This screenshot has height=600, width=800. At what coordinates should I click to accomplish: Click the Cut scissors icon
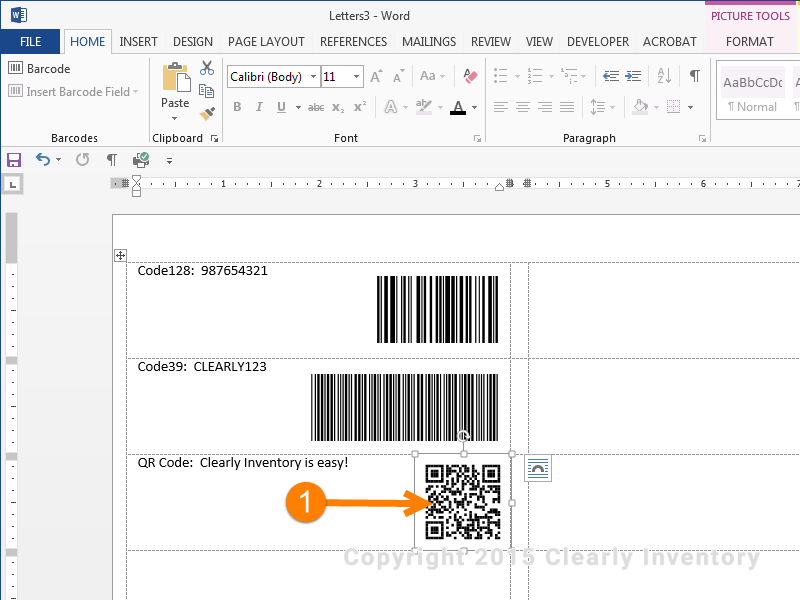tap(207, 68)
